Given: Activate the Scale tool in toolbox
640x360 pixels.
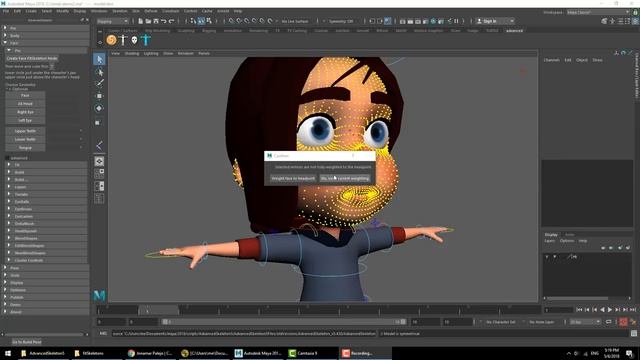Looking at the screenshot, I should [x=98, y=122].
